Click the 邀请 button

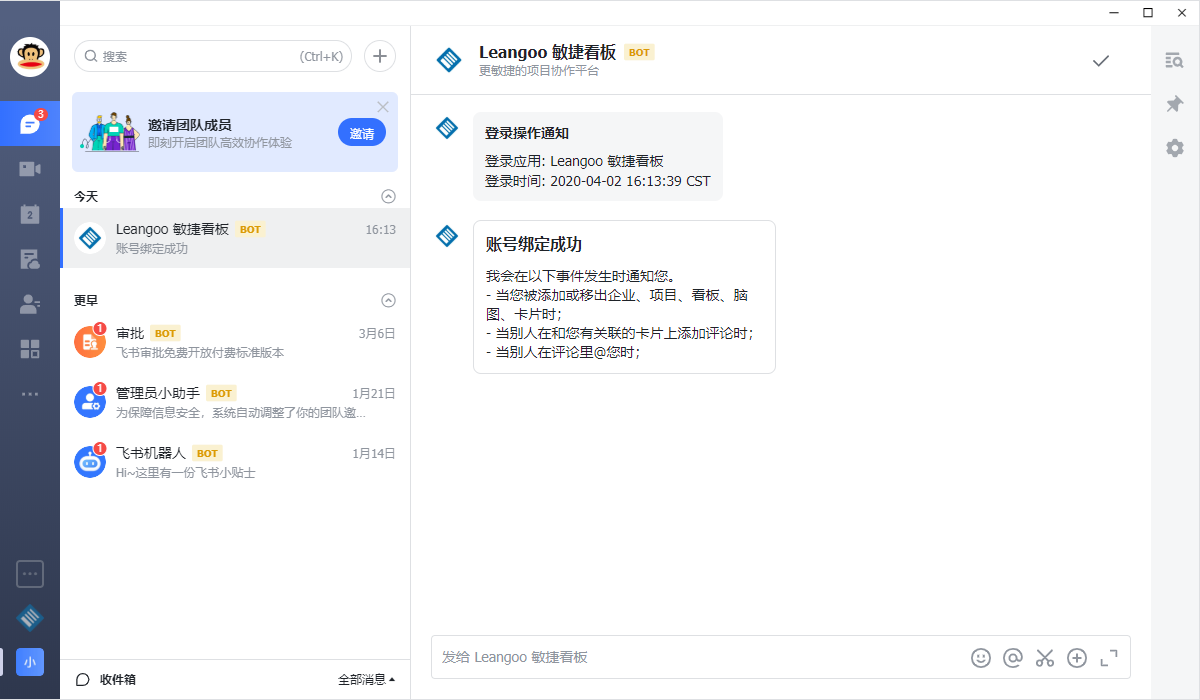click(x=362, y=133)
